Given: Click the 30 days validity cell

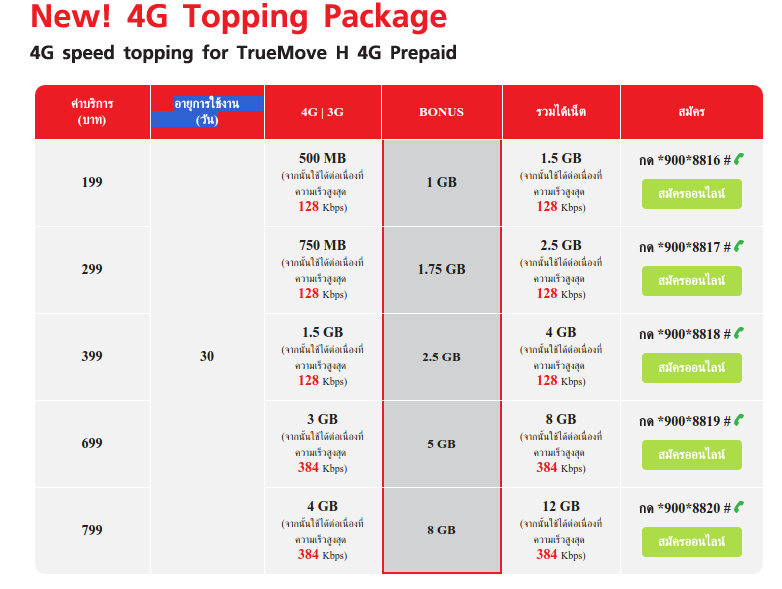Looking at the screenshot, I should [x=207, y=356].
